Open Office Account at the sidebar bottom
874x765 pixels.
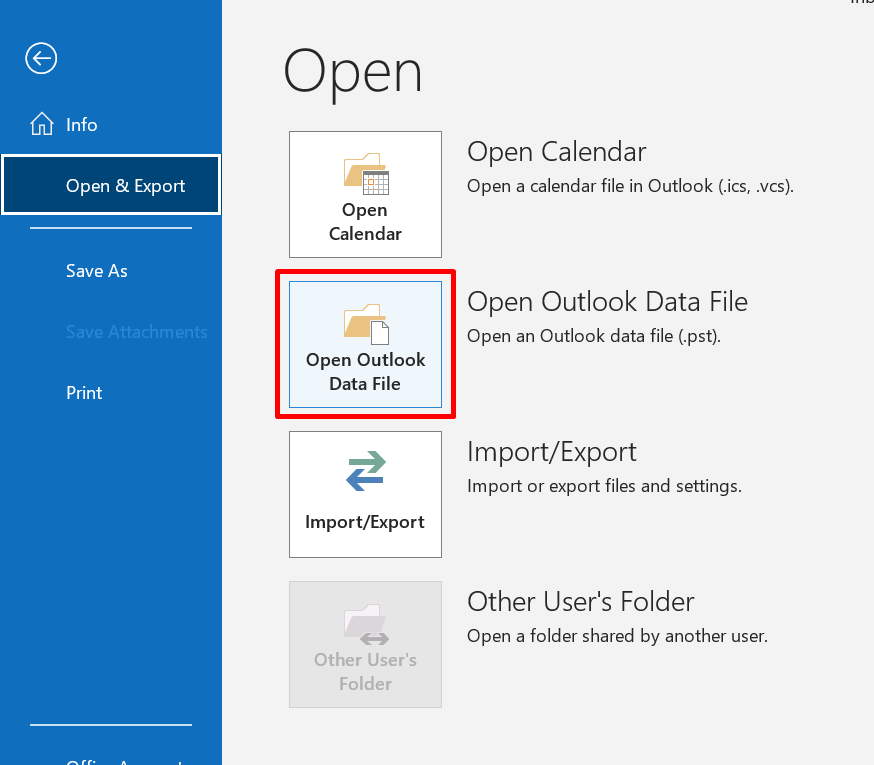111,760
